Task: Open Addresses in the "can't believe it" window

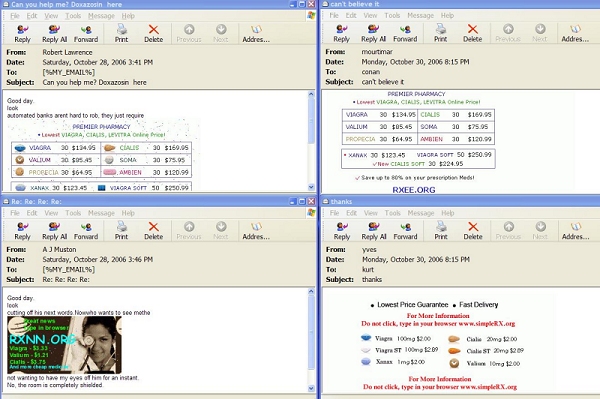Action: (x=575, y=33)
